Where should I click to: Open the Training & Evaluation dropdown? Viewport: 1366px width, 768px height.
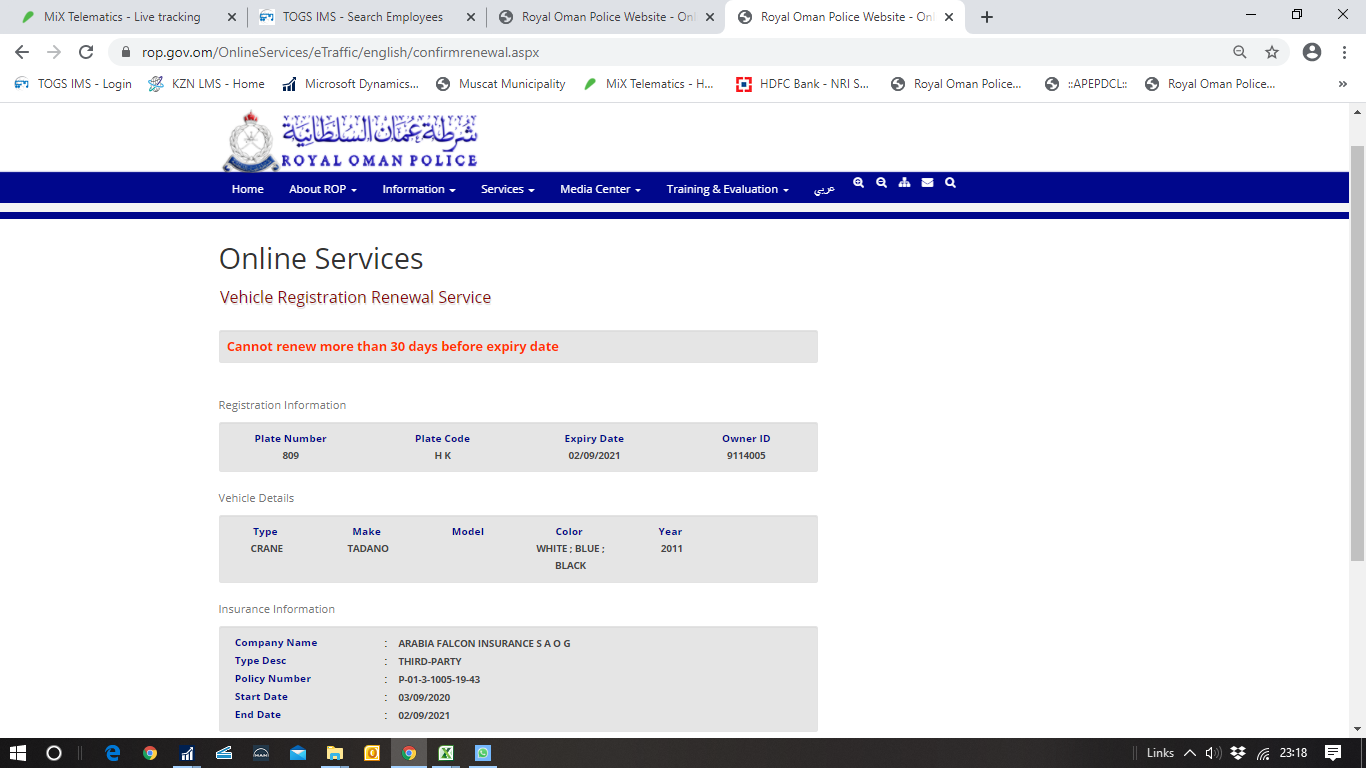pos(727,189)
